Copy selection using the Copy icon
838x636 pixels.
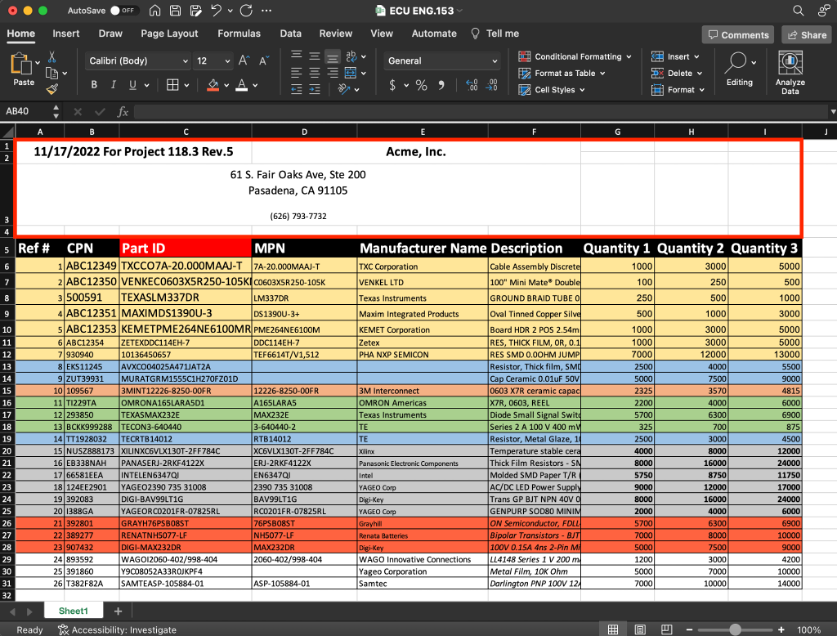pos(52,73)
